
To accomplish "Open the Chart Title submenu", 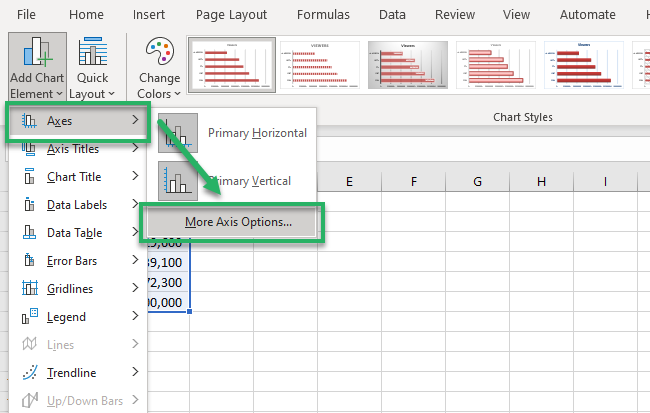I will coord(134,177).
